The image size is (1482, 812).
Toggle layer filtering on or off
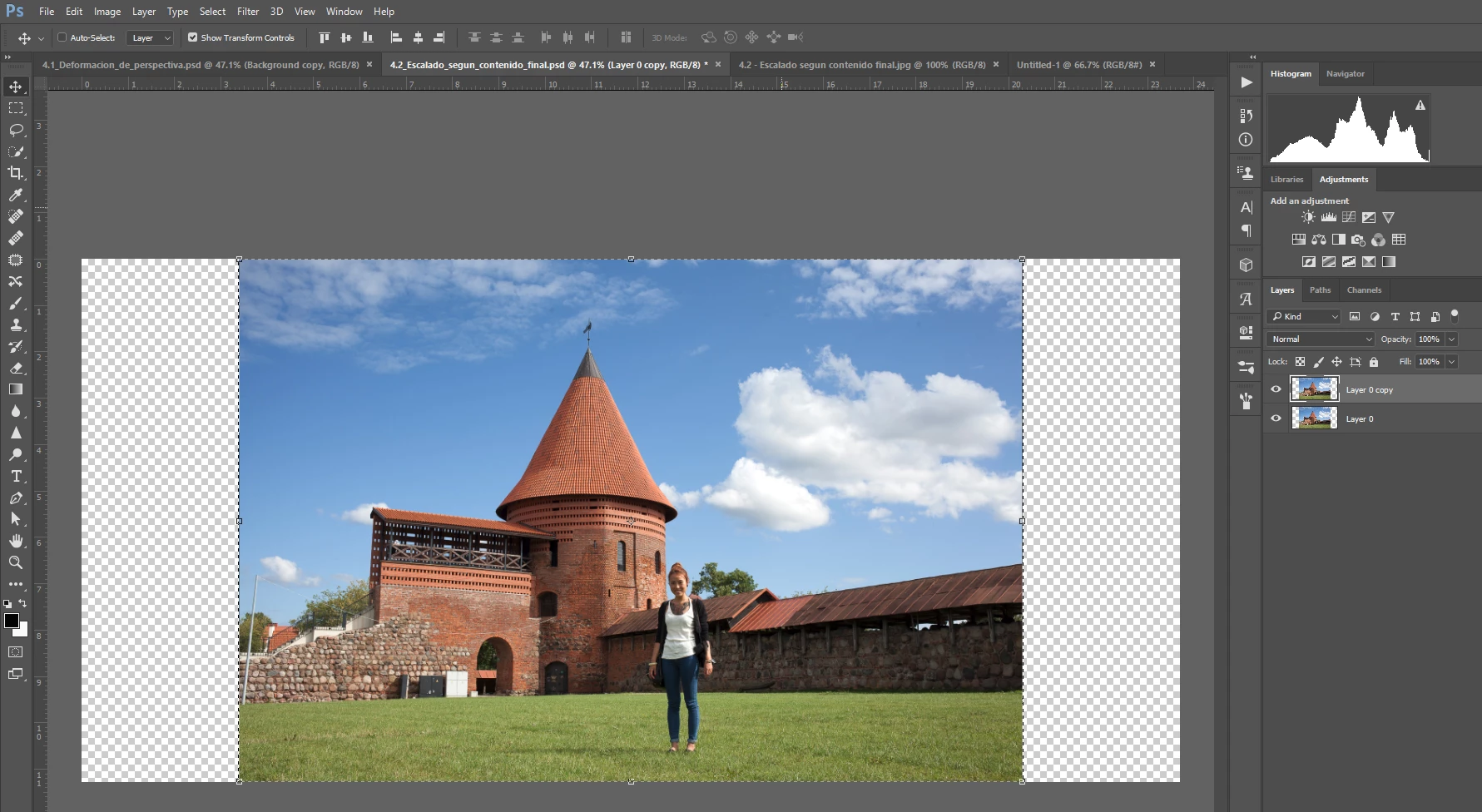(1455, 315)
